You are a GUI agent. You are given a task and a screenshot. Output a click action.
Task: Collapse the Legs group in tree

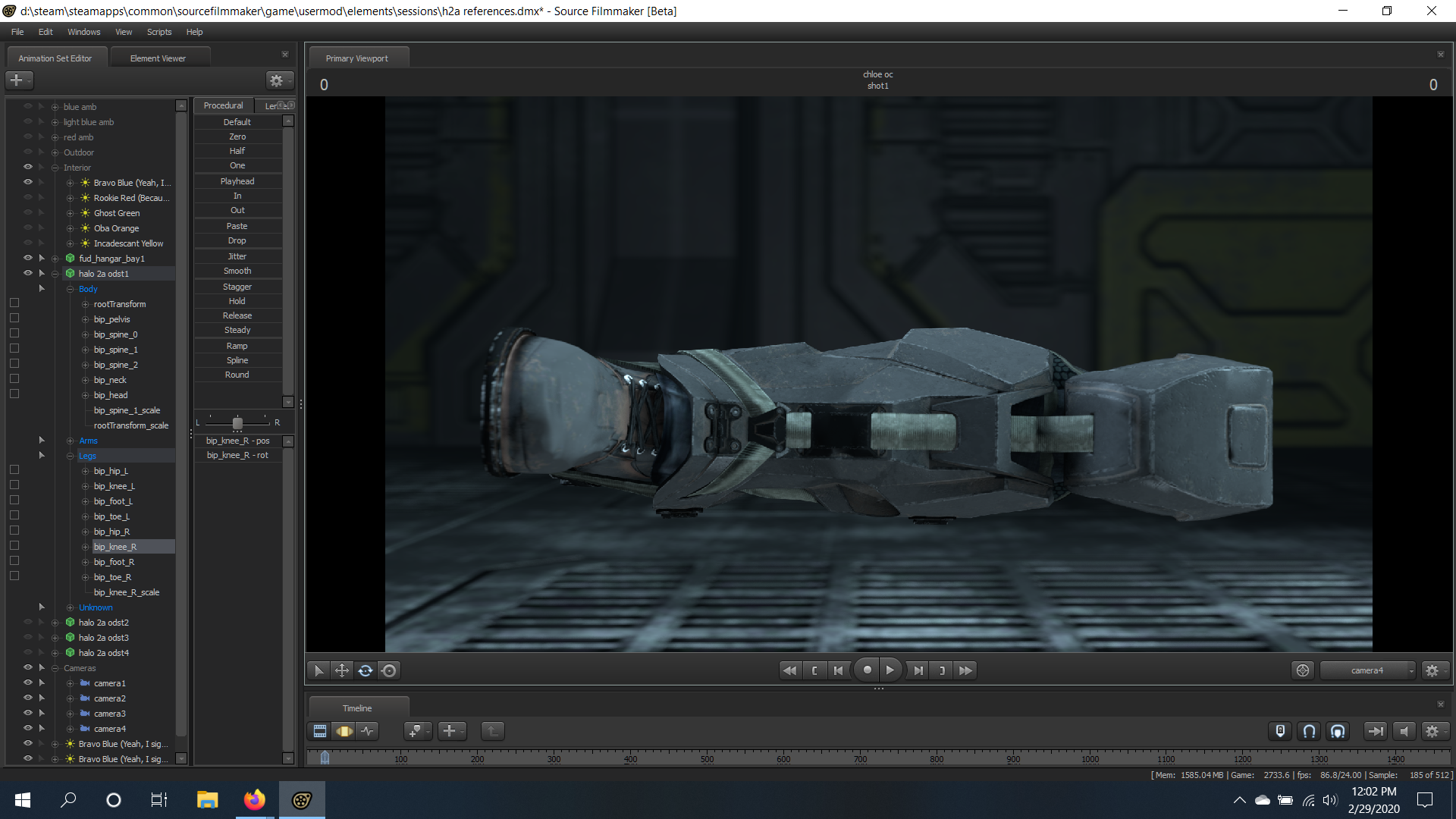pos(70,456)
